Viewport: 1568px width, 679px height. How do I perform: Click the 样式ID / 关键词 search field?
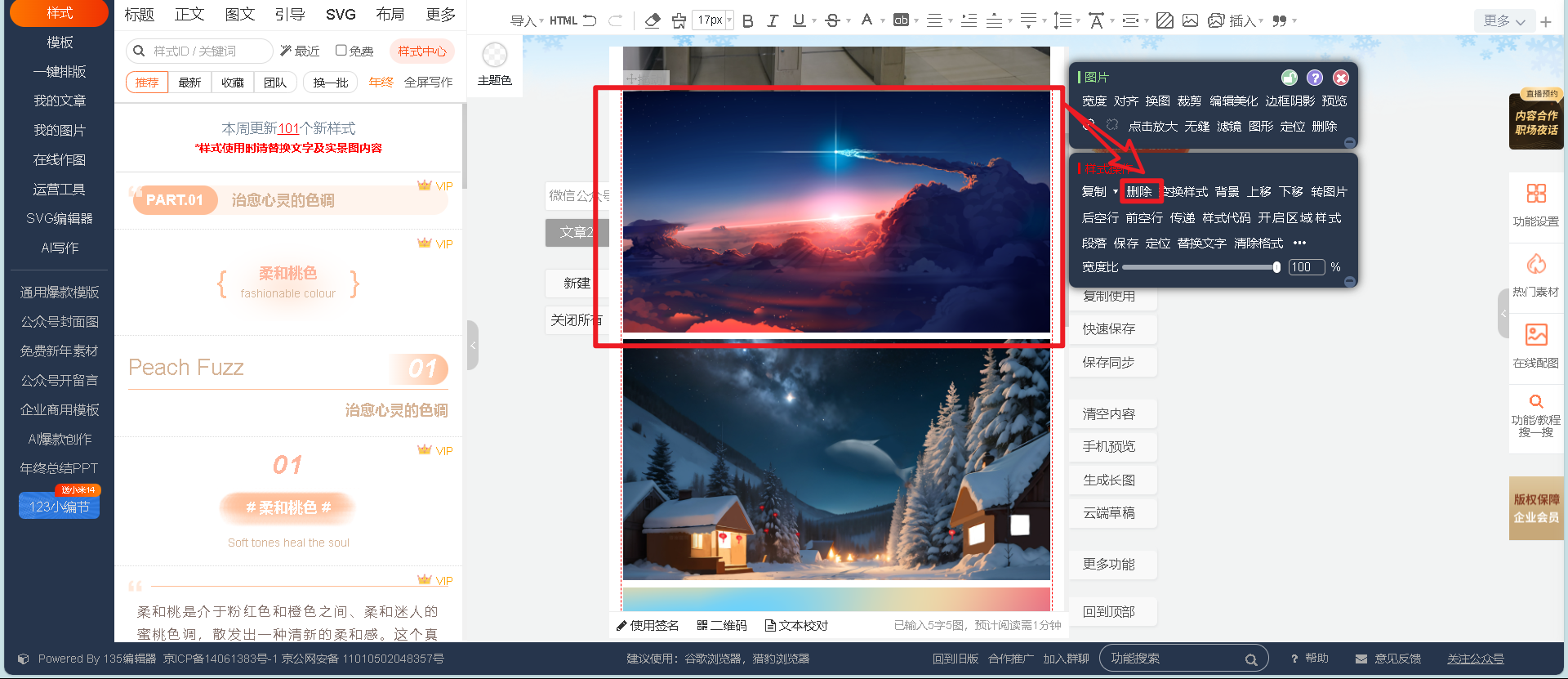[200, 51]
